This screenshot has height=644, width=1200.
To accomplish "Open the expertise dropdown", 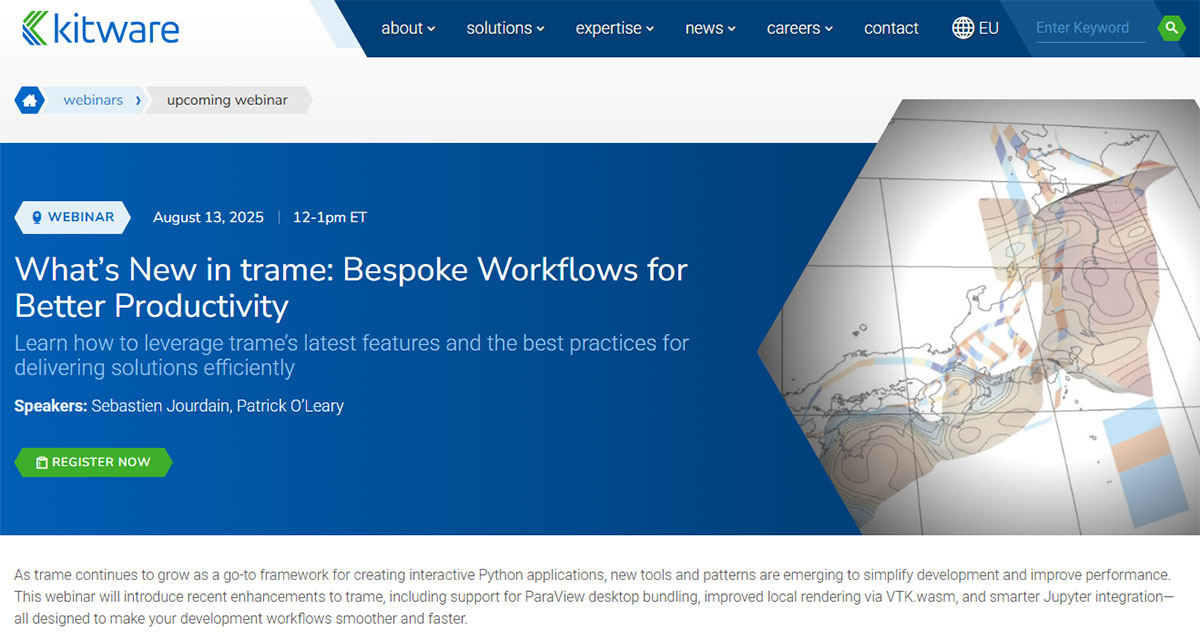I will click(x=614, y=28).
